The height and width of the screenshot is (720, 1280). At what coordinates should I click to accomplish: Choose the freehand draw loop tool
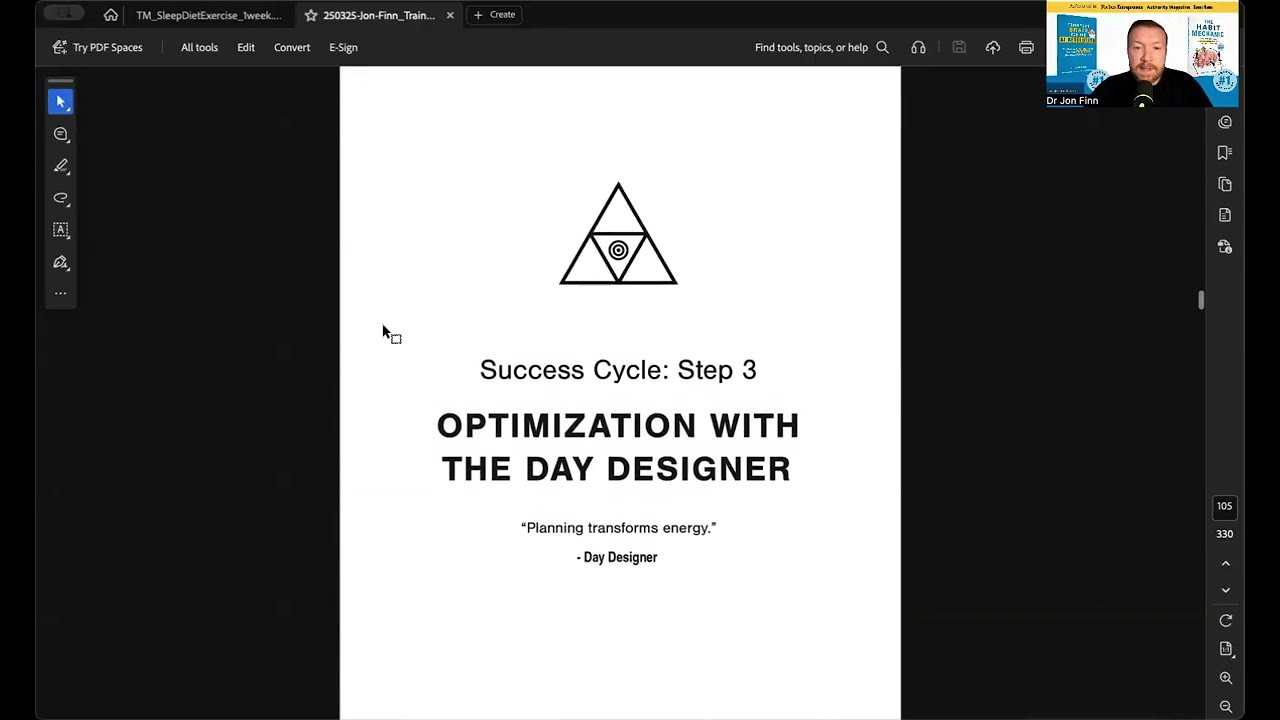point(61,198)
